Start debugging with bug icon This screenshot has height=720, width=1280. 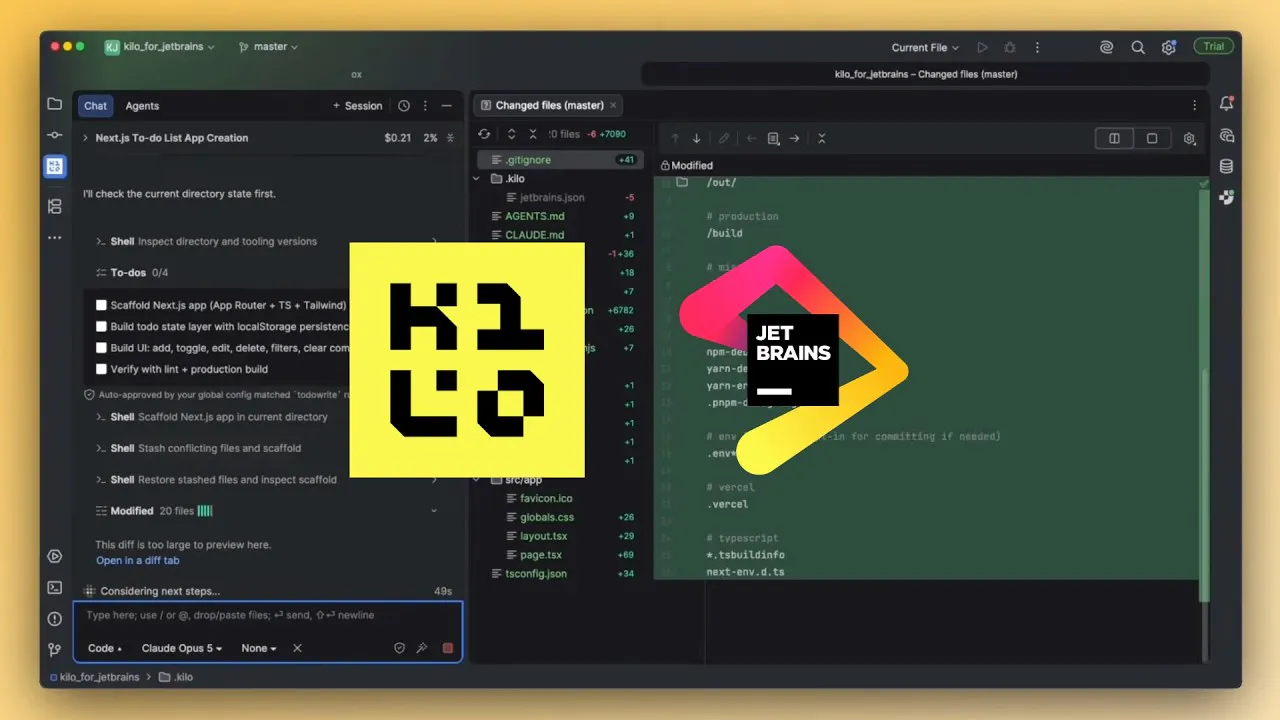click(x=1010, y=47)
